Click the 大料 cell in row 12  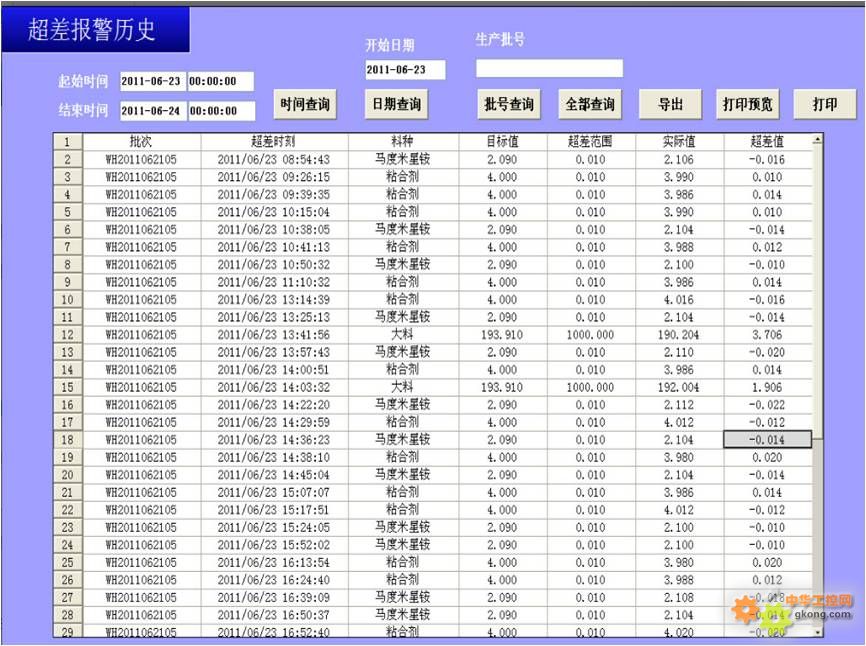402,334
